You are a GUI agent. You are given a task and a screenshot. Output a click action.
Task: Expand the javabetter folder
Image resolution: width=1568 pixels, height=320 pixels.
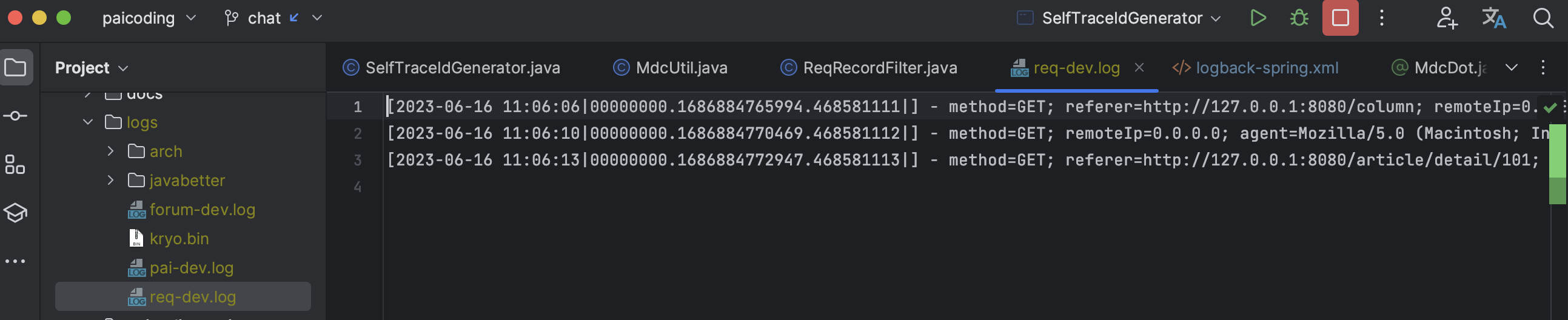110,180
